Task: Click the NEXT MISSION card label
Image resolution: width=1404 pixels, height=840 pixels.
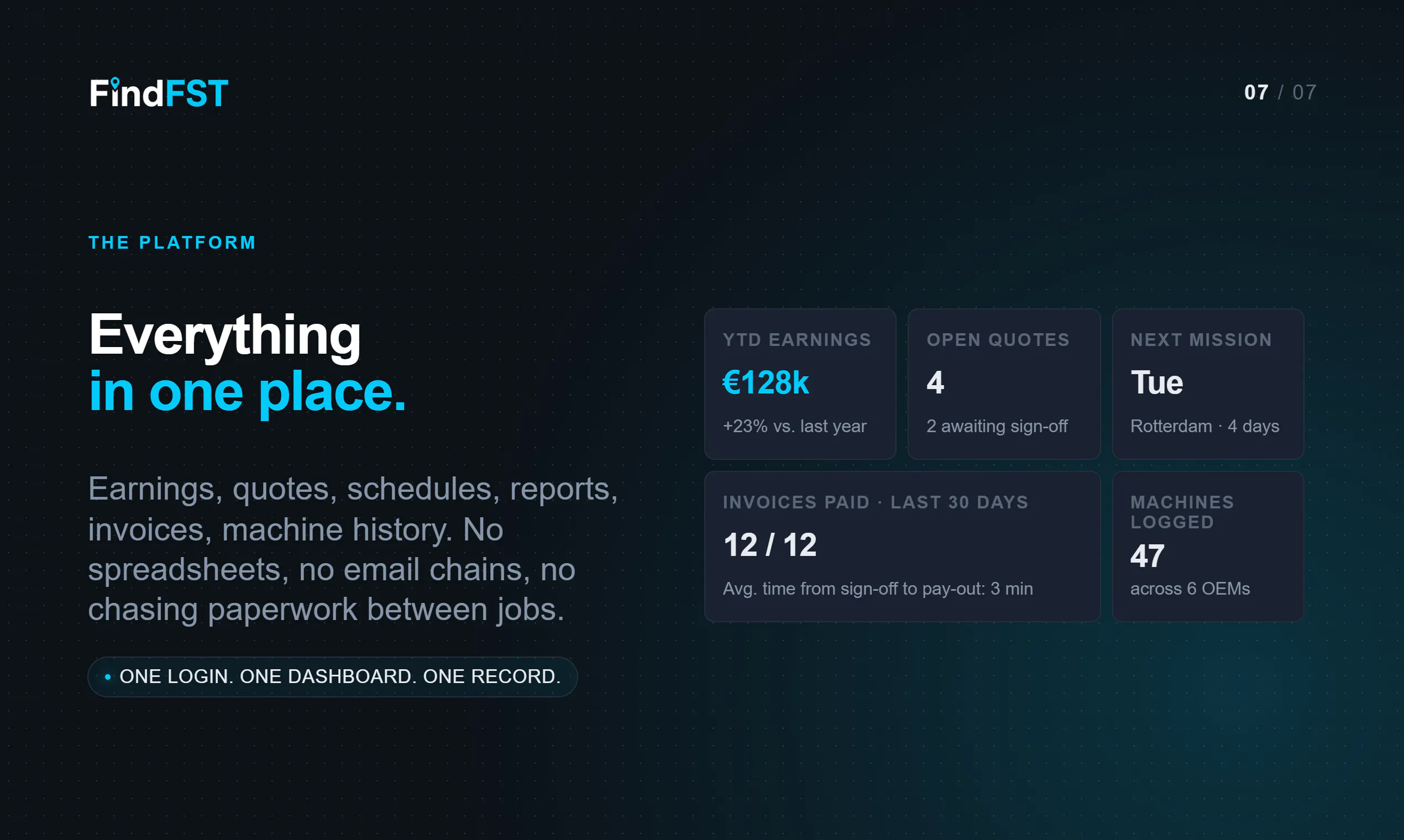Action: click(x=1201, y=340)
